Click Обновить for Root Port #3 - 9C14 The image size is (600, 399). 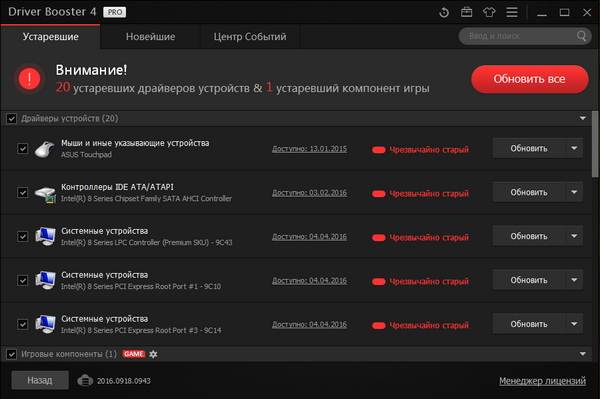click(x=529, y=324)
